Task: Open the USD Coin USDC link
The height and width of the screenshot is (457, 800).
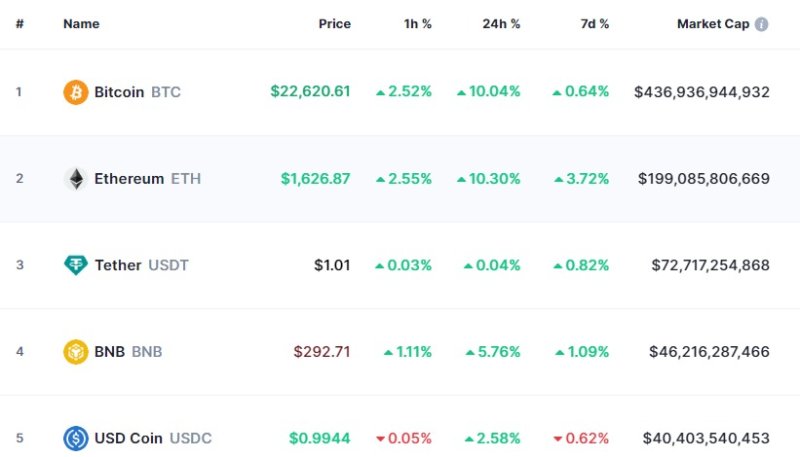Action: 153,438
